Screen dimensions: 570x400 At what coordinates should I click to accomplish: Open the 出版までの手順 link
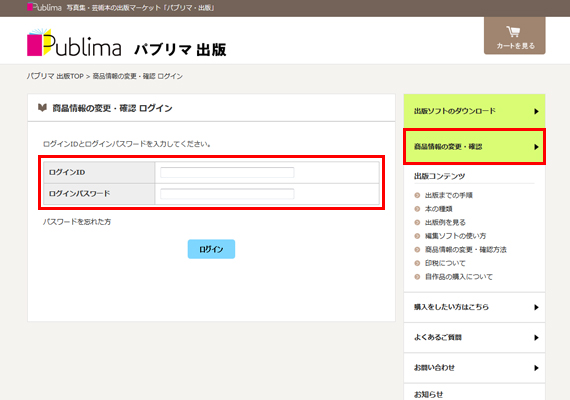[449, 195]
